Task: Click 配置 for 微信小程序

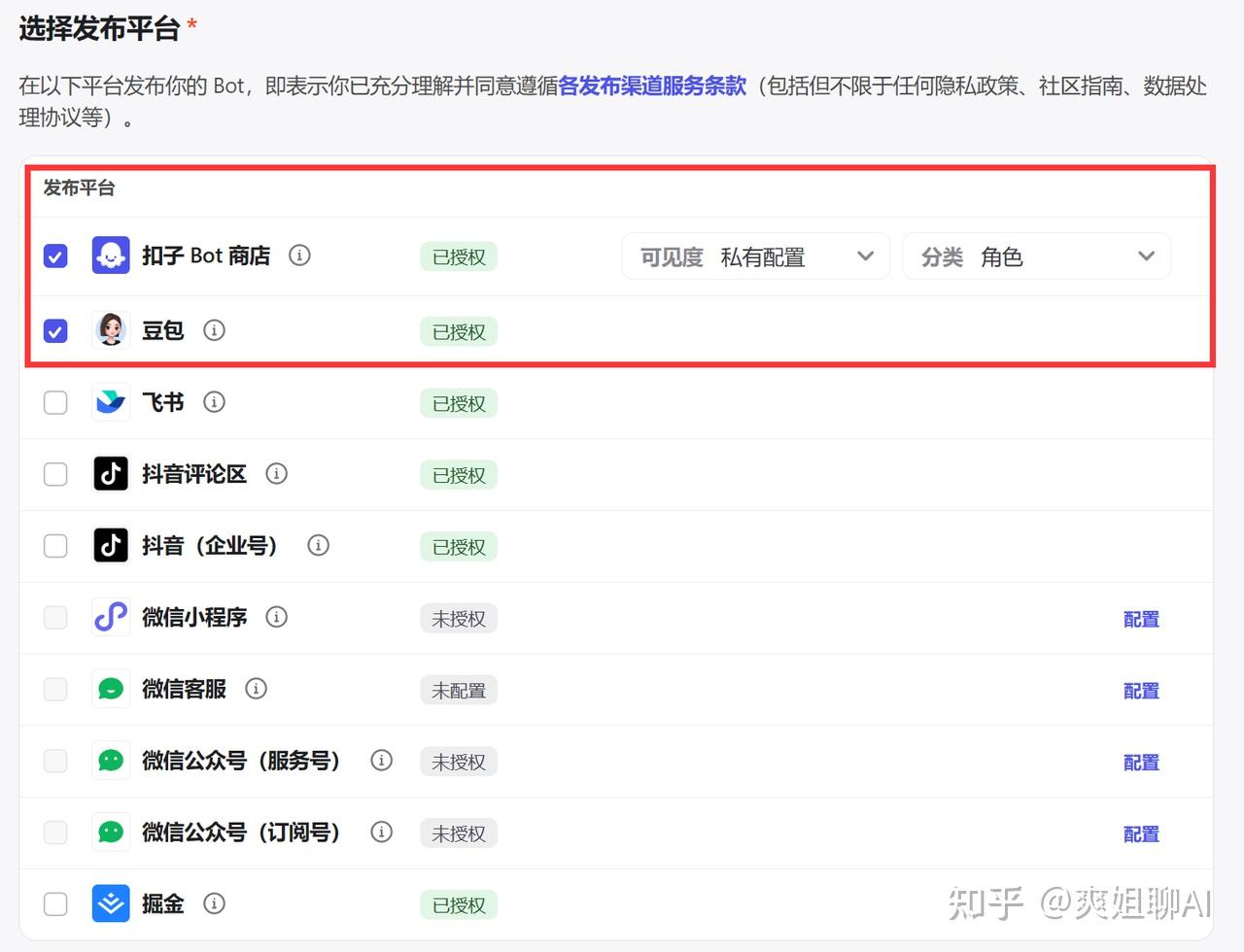Action: (1141, 619)
